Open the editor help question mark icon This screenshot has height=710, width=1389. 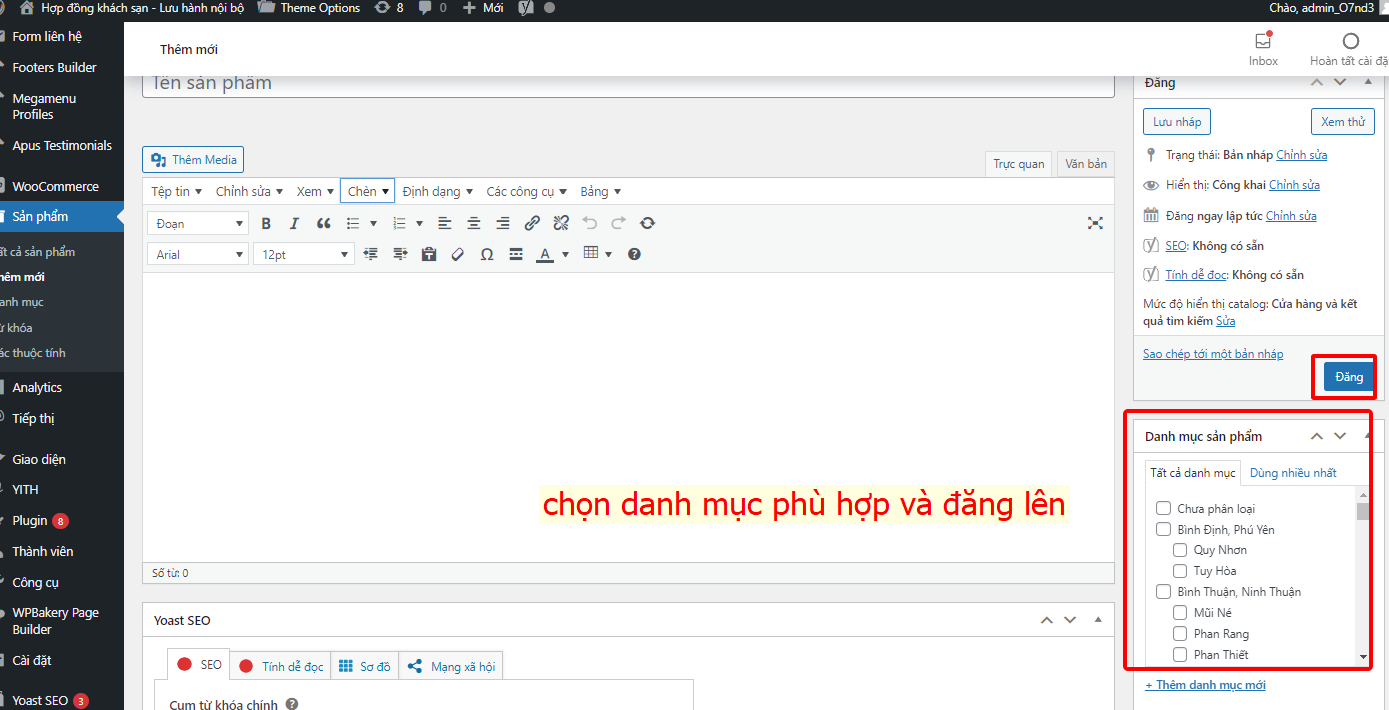(634, 254)
